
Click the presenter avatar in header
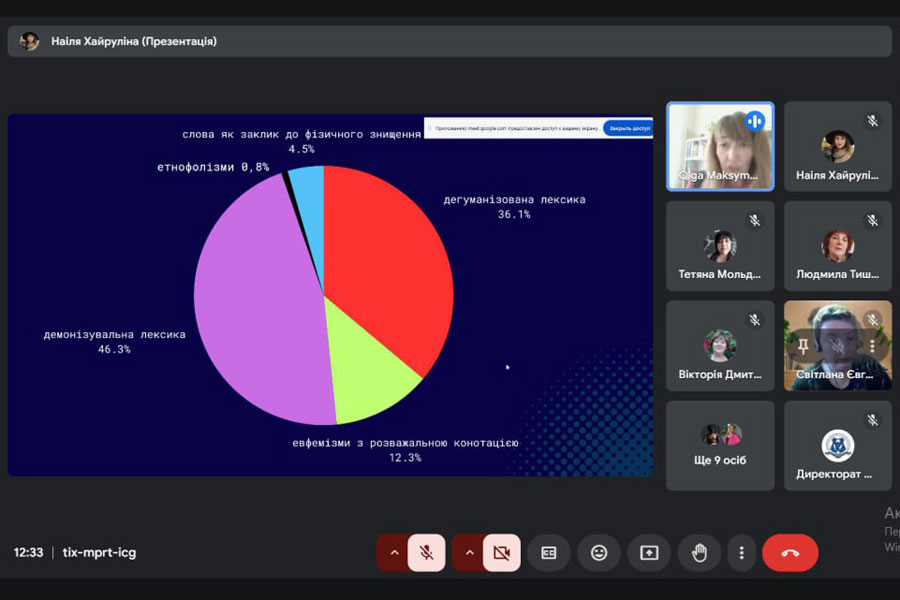pyautogui.click(x=29, y=41)
